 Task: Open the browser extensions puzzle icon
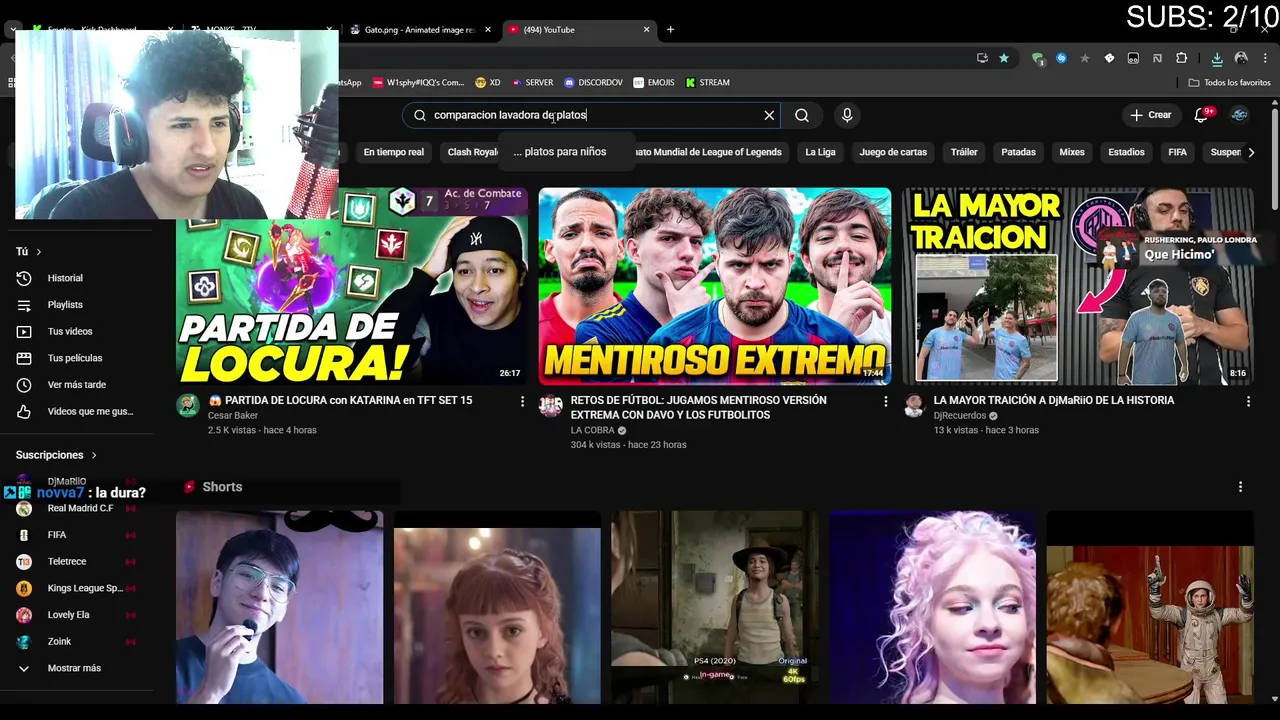point(1181,58)
